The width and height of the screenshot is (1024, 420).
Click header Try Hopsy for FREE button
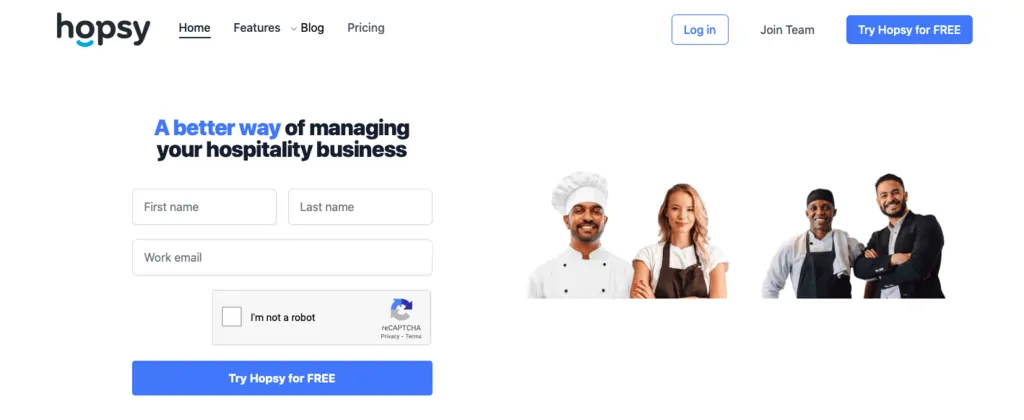pos(909,29)
